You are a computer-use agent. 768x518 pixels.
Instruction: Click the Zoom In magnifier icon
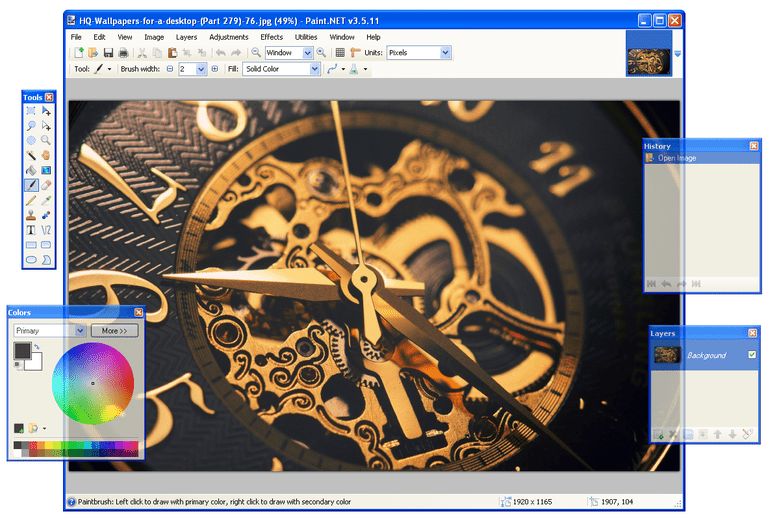[x=321, y=52]
